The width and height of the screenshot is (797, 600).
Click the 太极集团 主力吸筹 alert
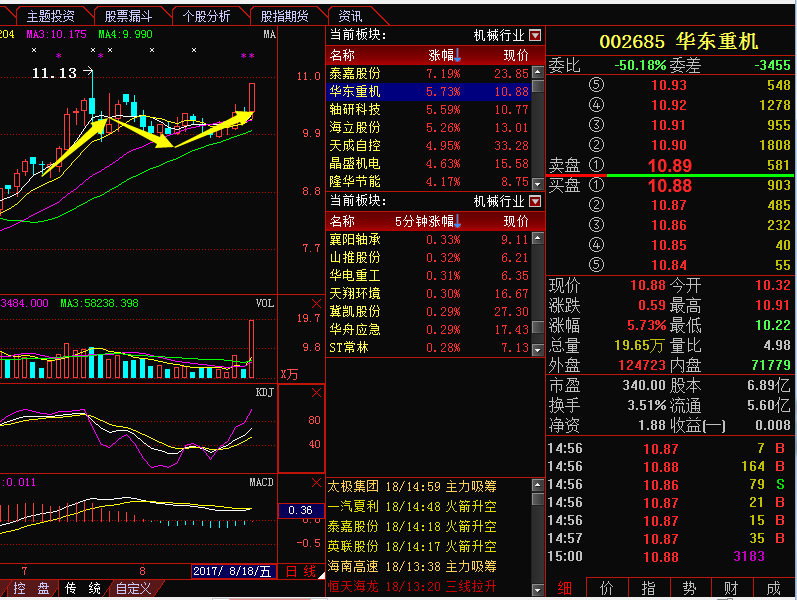pos(412,487)
